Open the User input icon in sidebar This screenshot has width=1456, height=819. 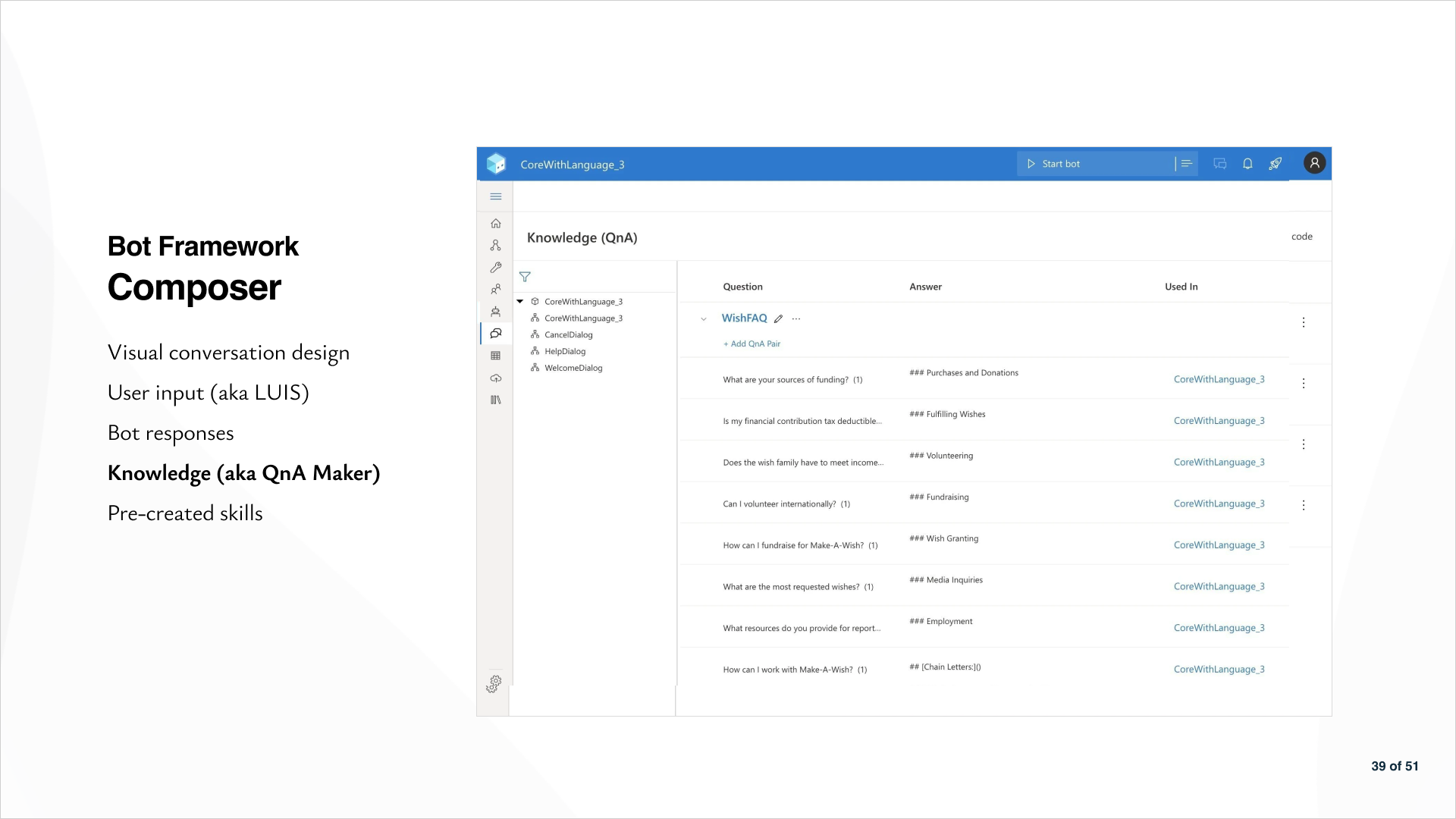click(x=496, y=289)
